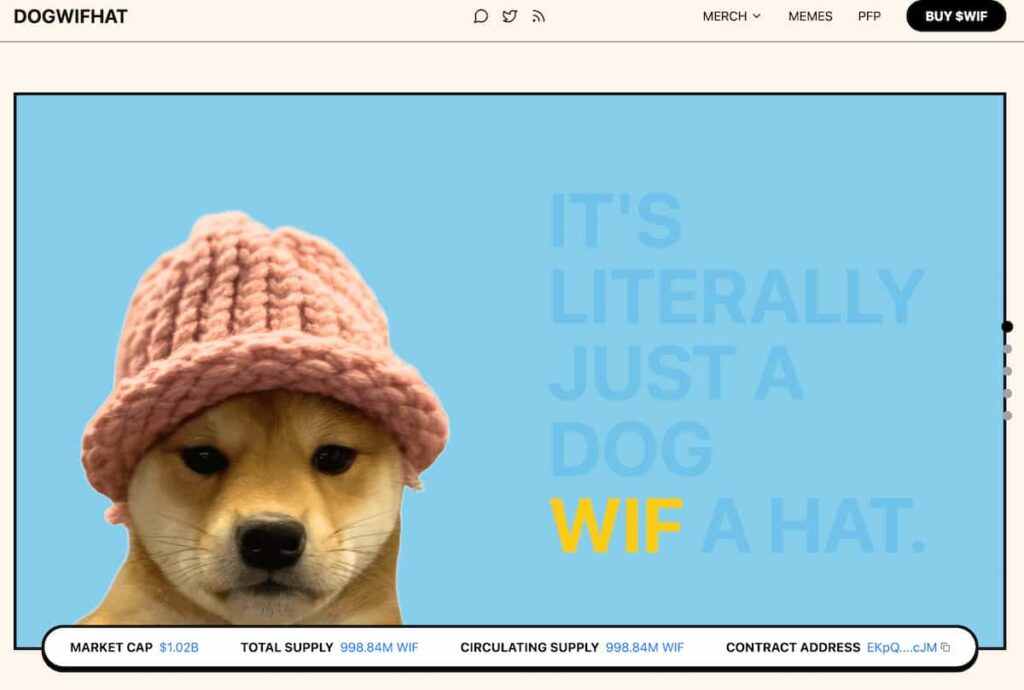Click the total supply 998.84M WIF value
This screenshot has width=1024, height=690.
[379, 648]
